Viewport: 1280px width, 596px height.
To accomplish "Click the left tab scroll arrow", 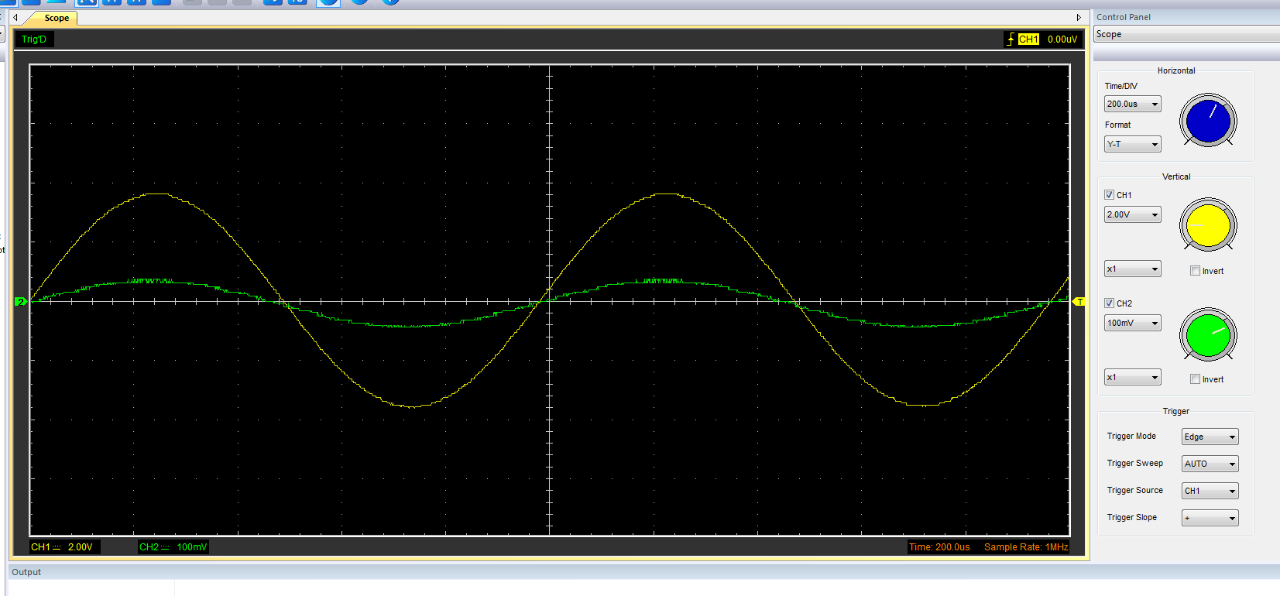I will coord(15,18).
